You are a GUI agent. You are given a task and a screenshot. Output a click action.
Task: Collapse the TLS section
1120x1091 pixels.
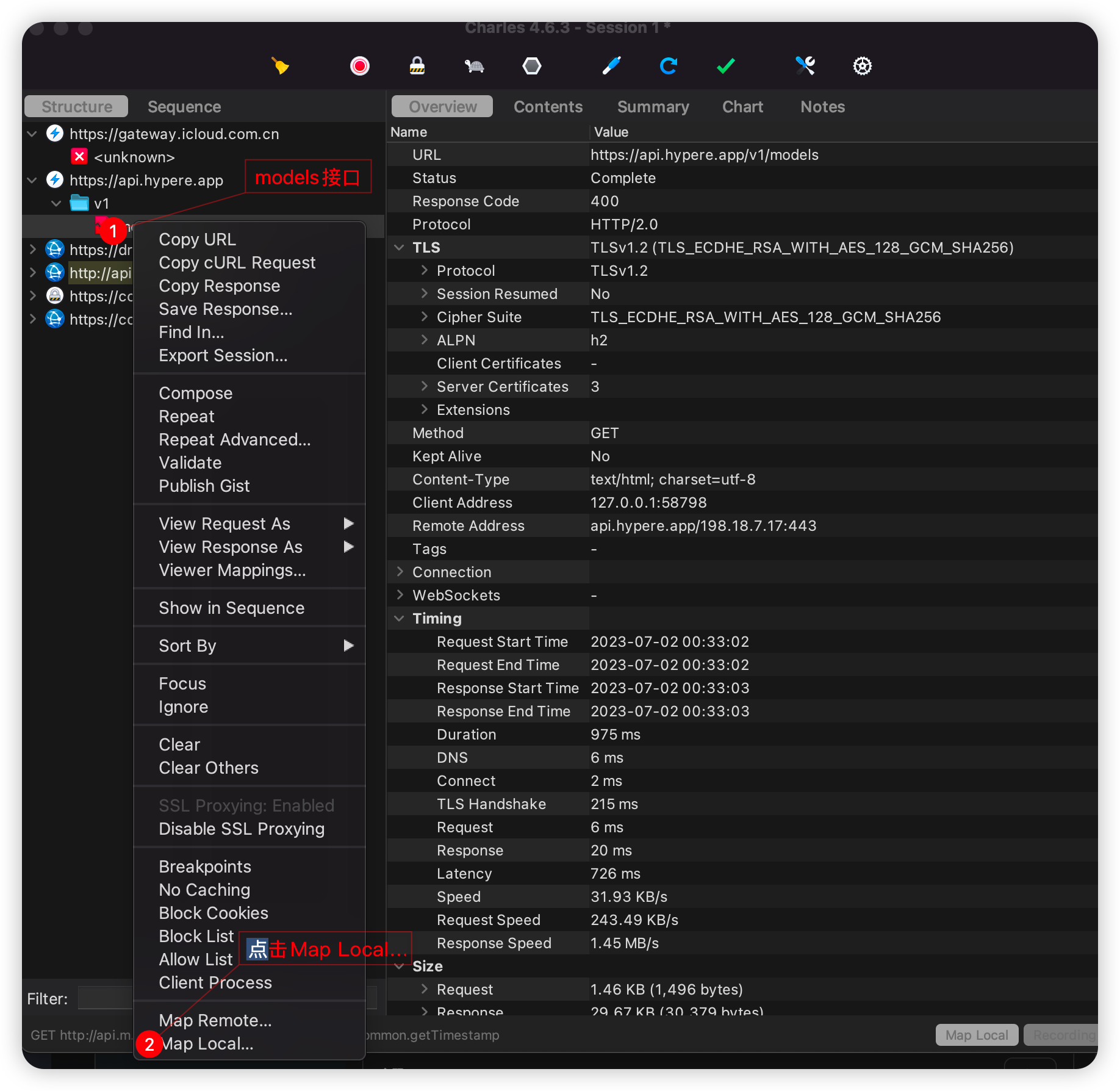400,247
